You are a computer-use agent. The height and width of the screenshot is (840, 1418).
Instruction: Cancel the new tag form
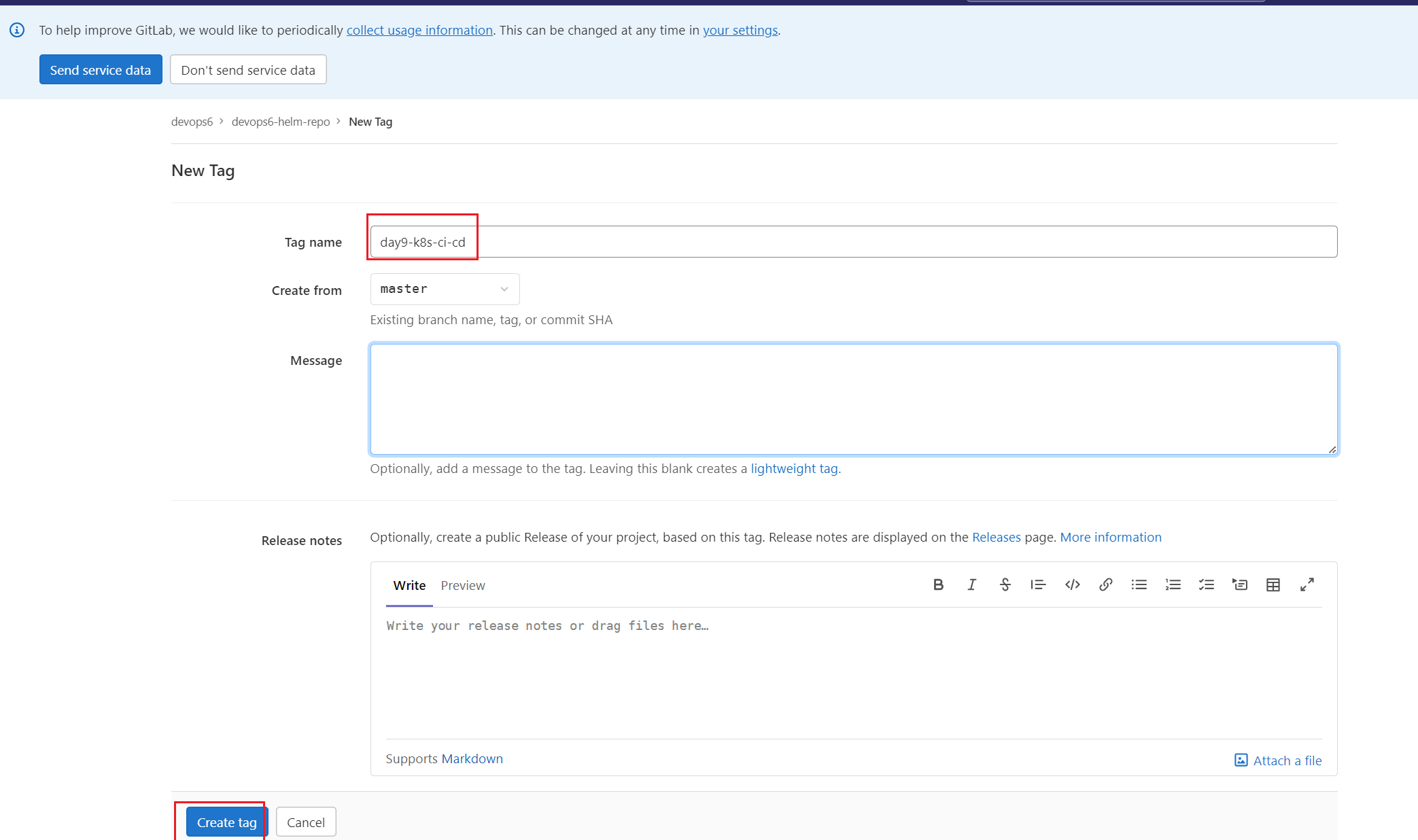tap(306, 822)
